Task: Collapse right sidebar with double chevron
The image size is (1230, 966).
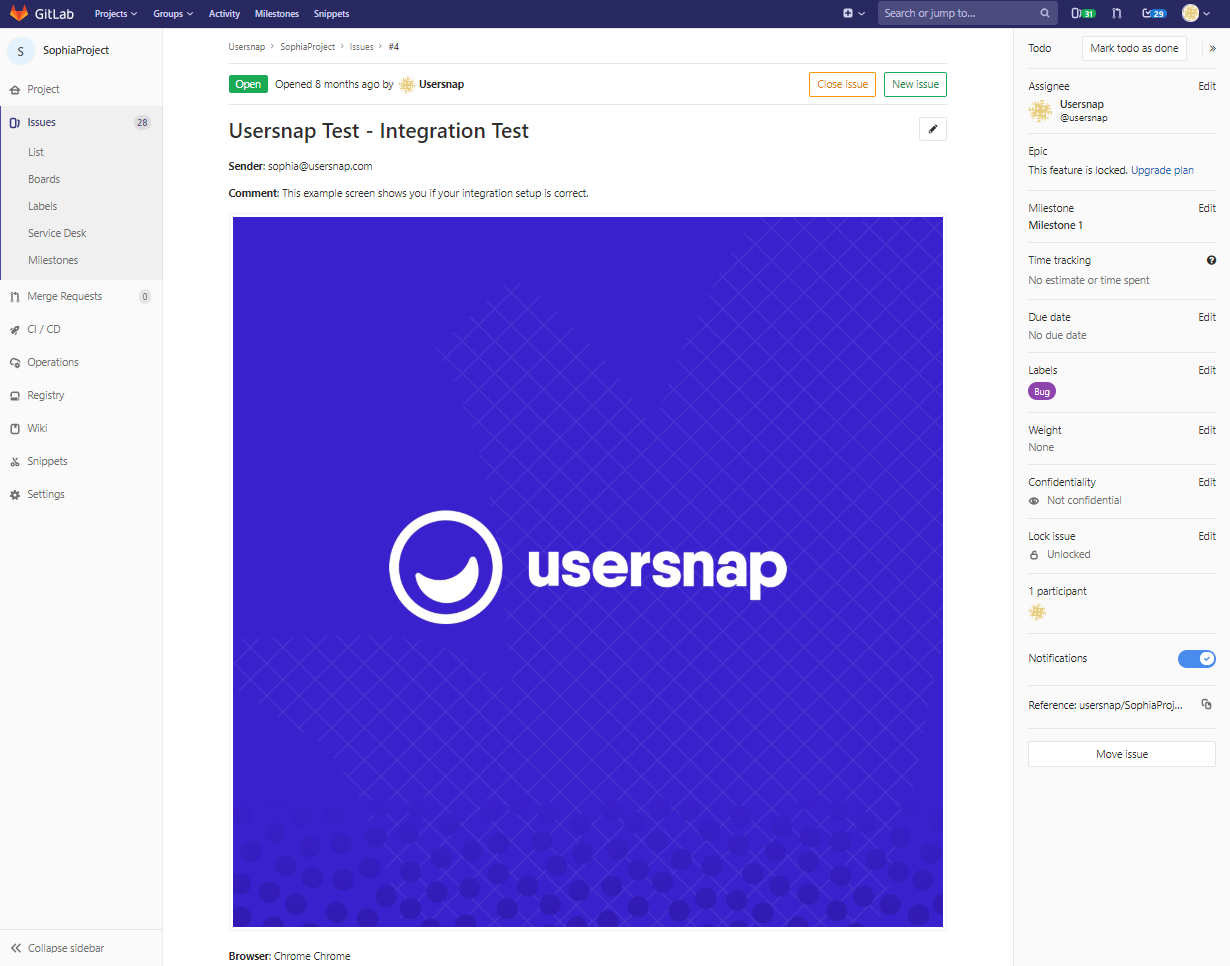Action: coord(1212,48)
